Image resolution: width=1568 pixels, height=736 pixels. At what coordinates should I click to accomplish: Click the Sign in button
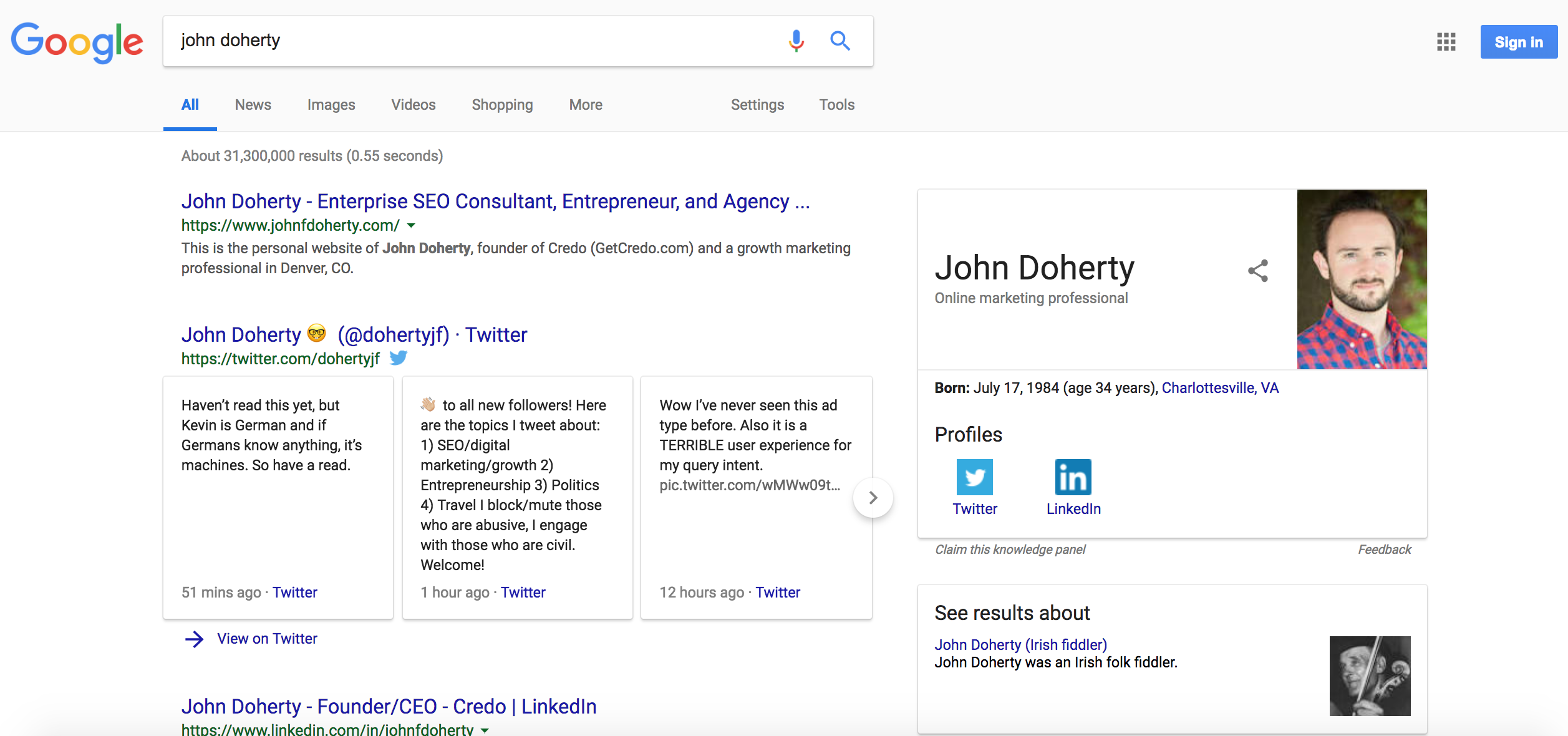[1518, 42]
